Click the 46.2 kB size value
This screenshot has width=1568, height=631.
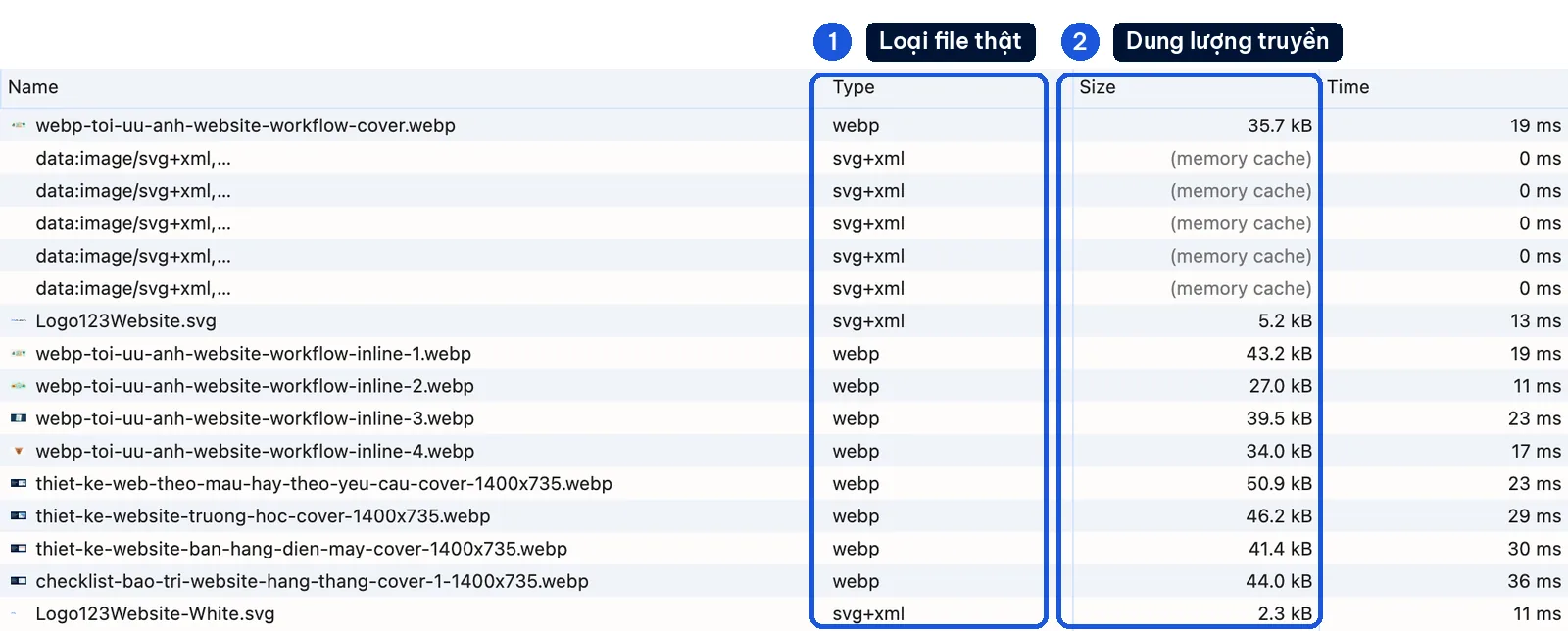pyautogui.click(x=1279, y=515)
